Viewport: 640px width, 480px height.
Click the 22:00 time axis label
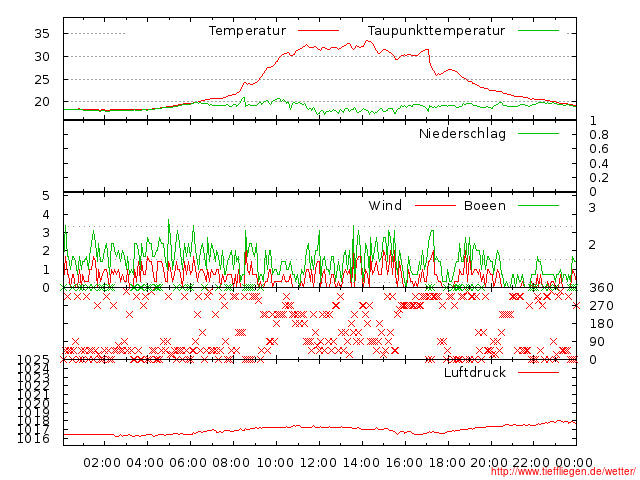[531, 462]
